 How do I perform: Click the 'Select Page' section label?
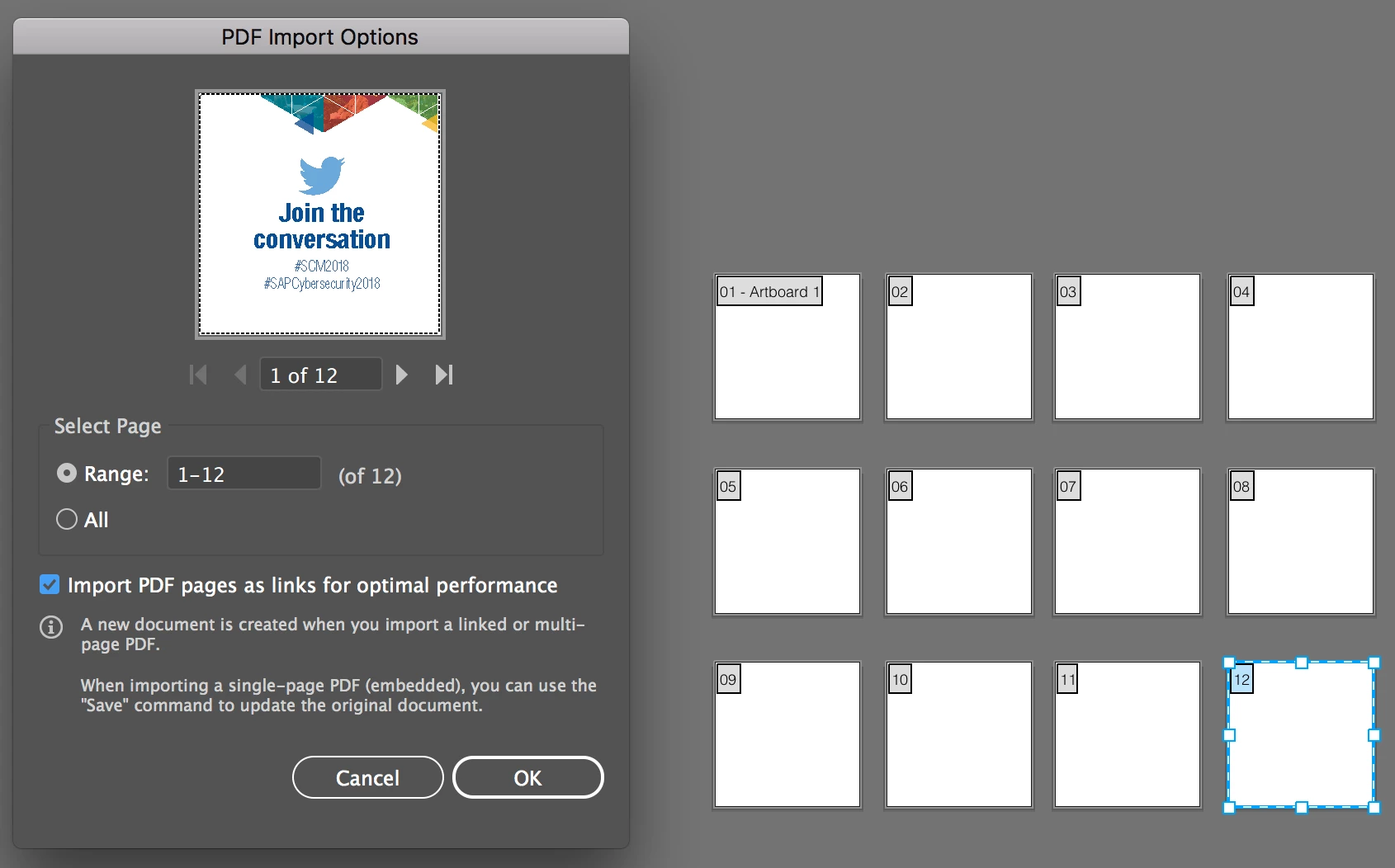[x=108, y=426]
